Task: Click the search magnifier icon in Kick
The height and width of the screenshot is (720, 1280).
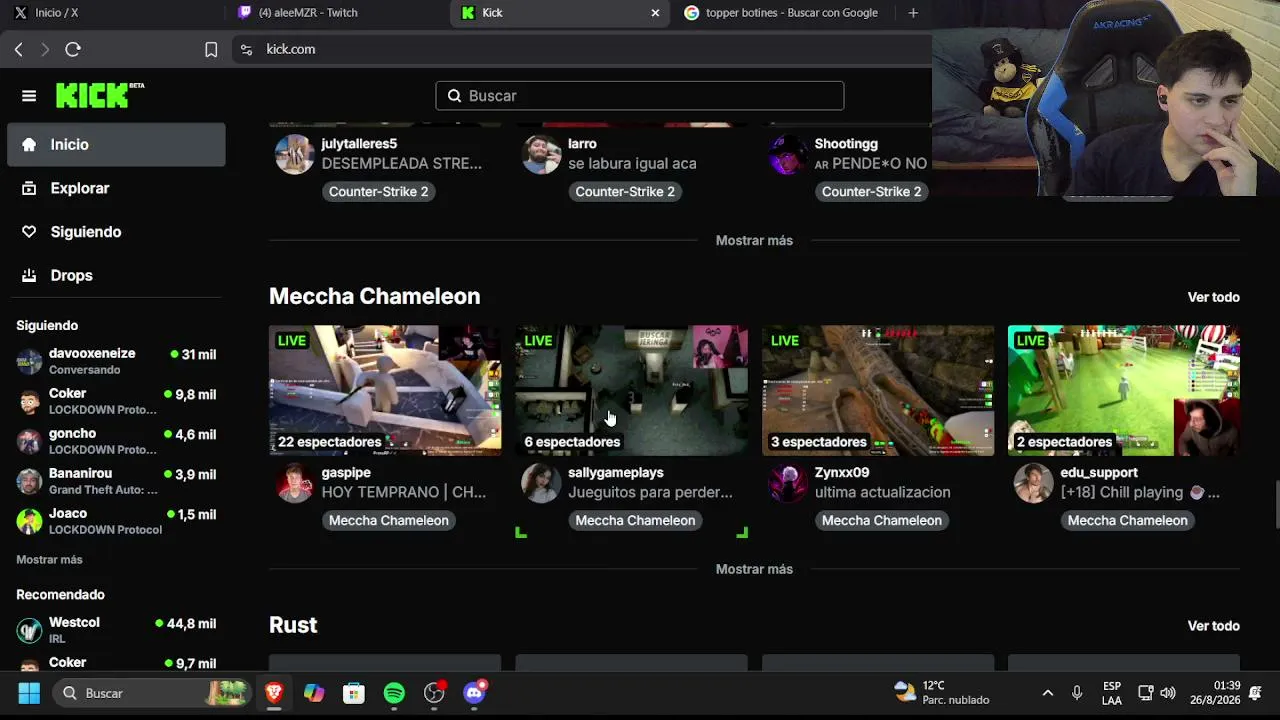Action: 454,96
